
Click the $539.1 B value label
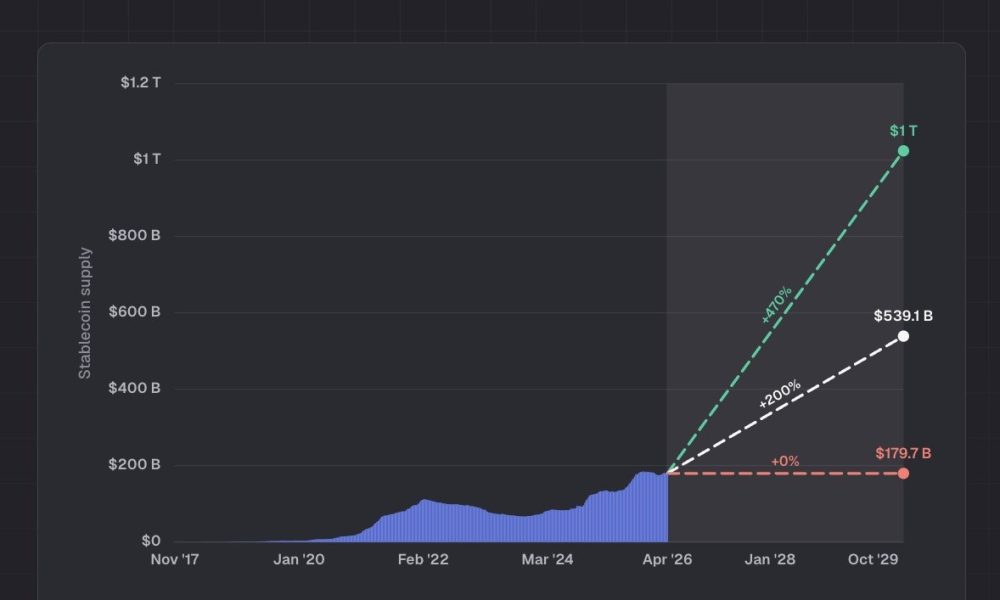pos(902,317)
